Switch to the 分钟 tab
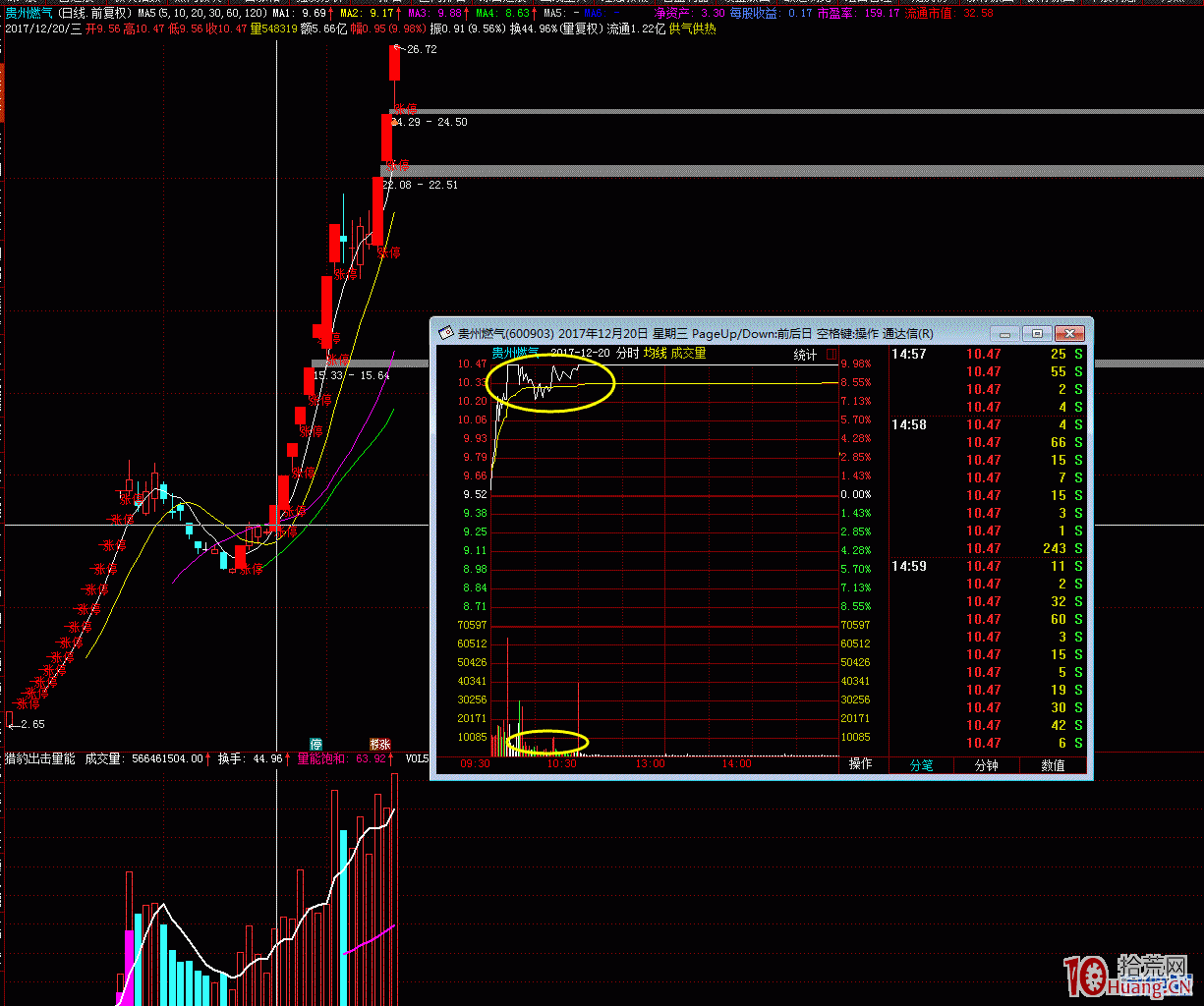The image size is (1204, 1006). [x=986, y=765]
